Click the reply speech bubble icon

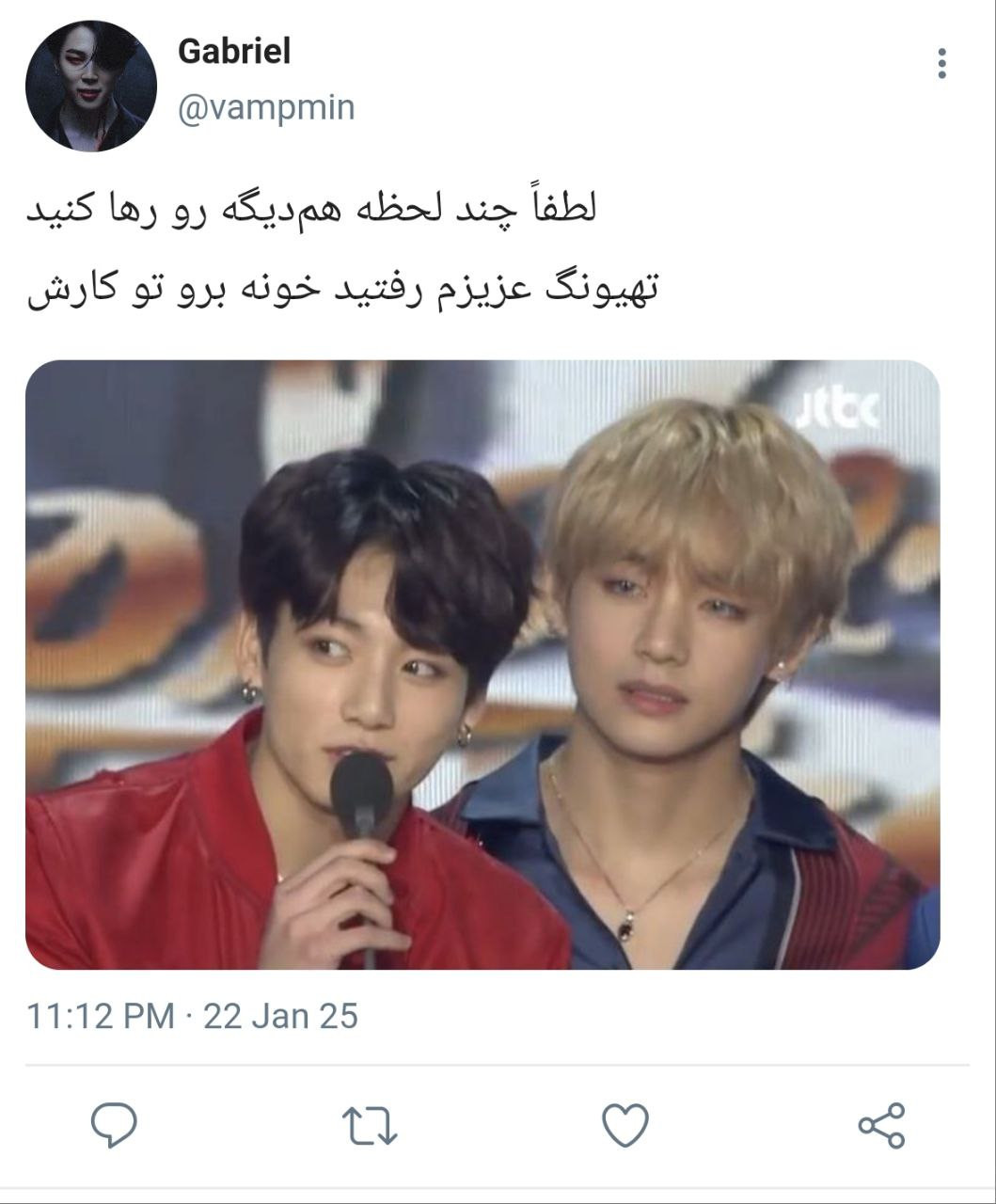tap(114, 1125)
